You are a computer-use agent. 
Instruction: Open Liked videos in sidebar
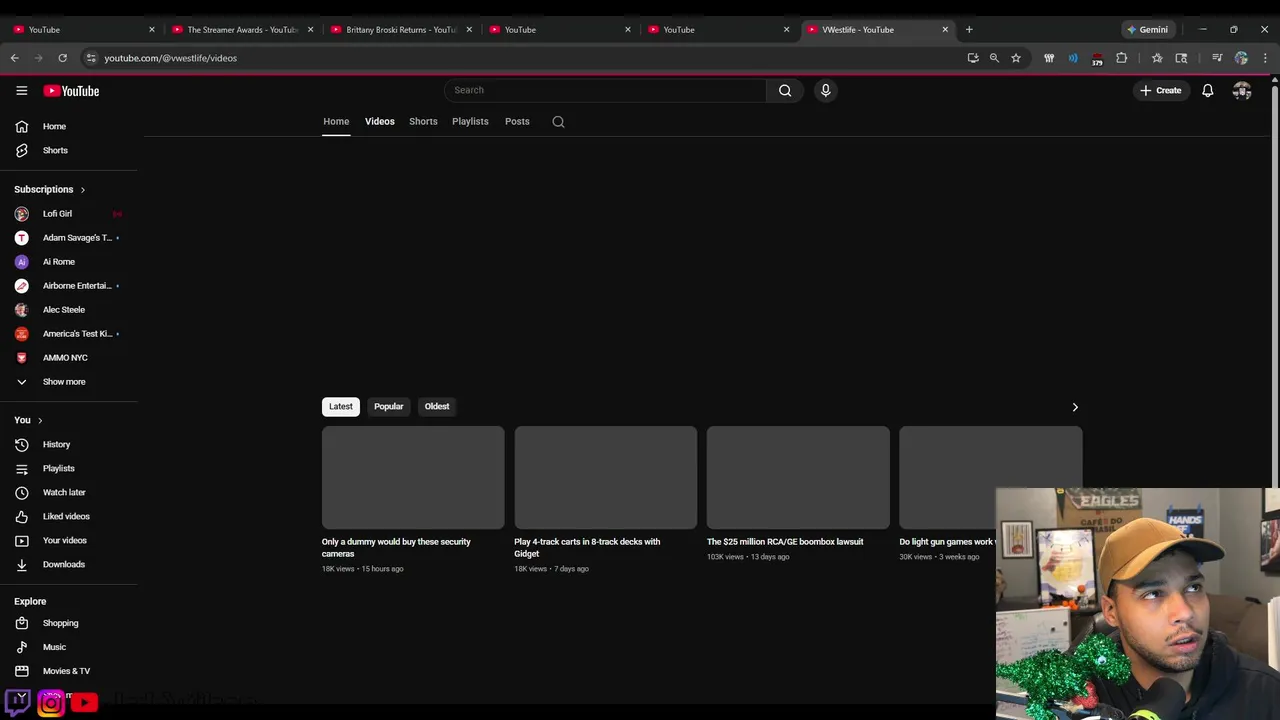tap(68, 516)
